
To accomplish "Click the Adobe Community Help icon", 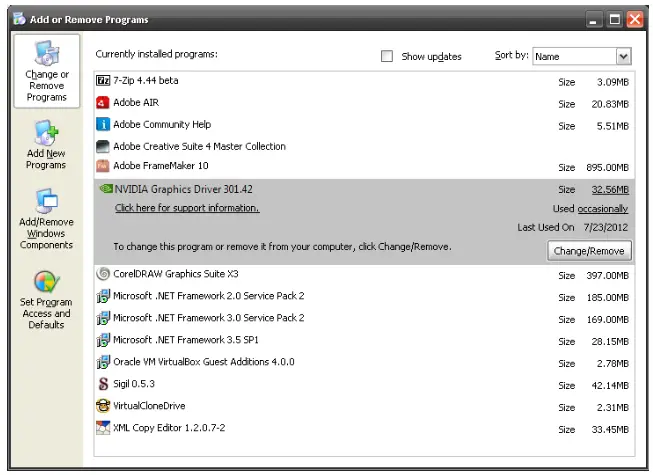I will coord(103,125).
